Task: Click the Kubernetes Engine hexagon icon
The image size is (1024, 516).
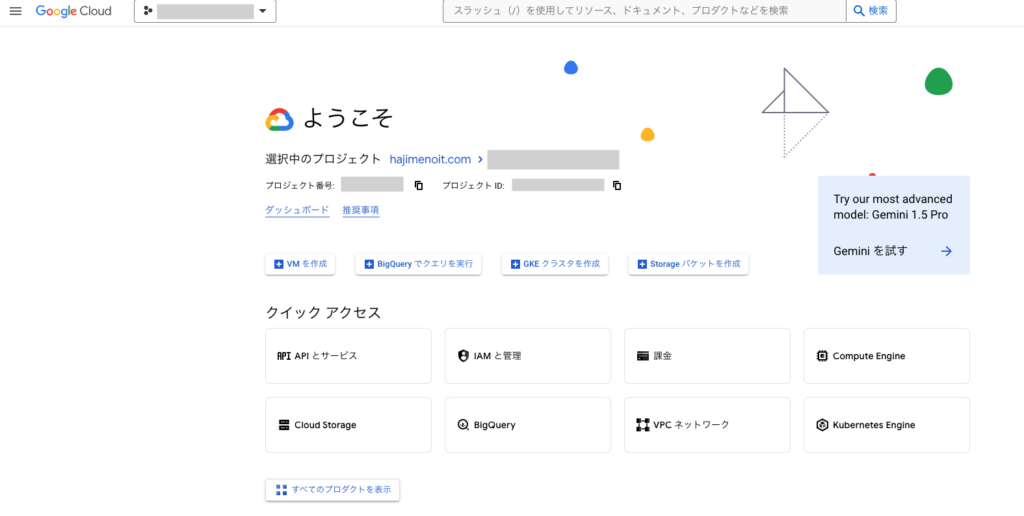Action: (x=822, y=425)
